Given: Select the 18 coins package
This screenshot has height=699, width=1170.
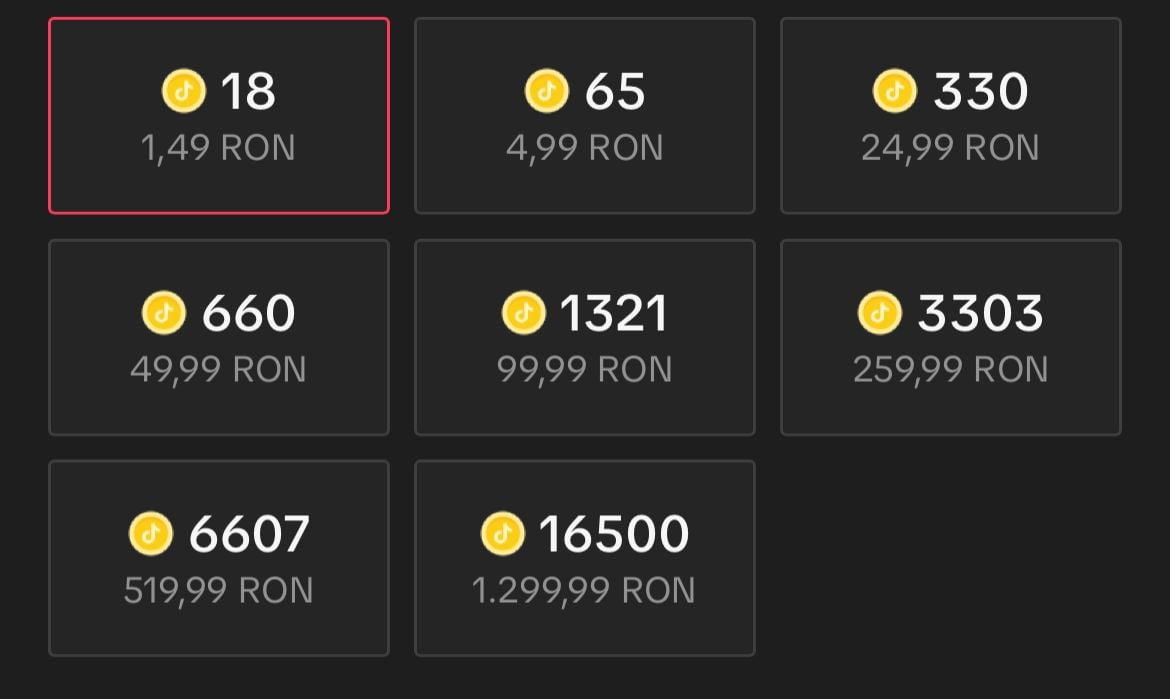Looking at the screenshot, I should pyautogui.click(x=219, y=115).
